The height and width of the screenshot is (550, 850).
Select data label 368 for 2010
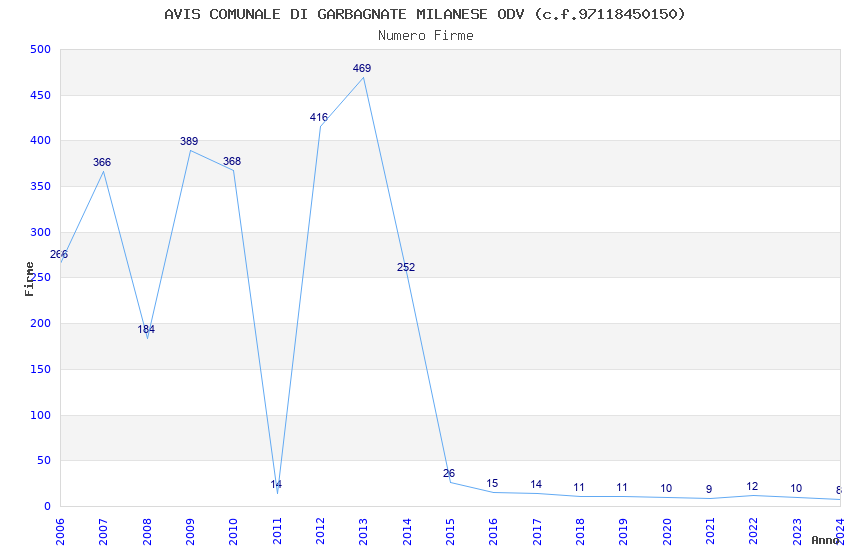(x=232, y=161)
